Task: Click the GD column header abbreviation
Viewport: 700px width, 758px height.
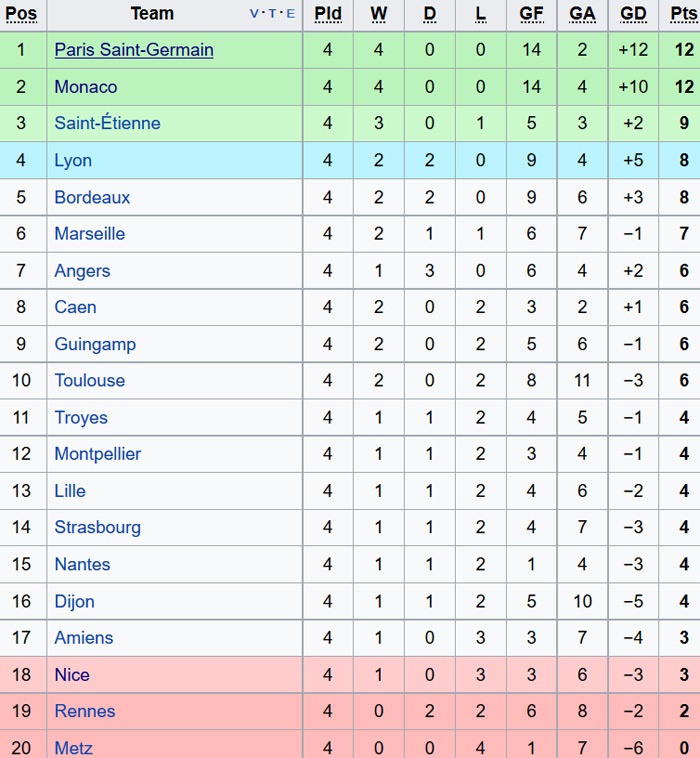Action: (633, 14)
